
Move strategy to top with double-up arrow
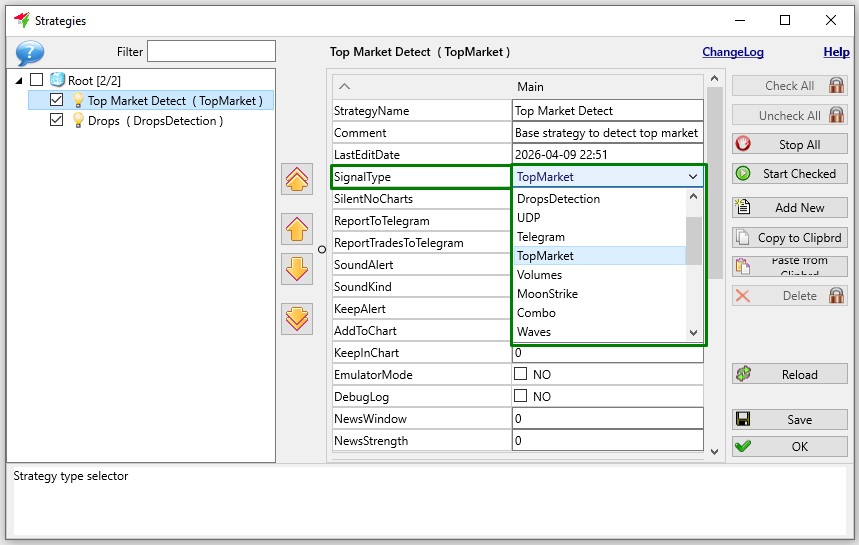(x=297, y=180)
